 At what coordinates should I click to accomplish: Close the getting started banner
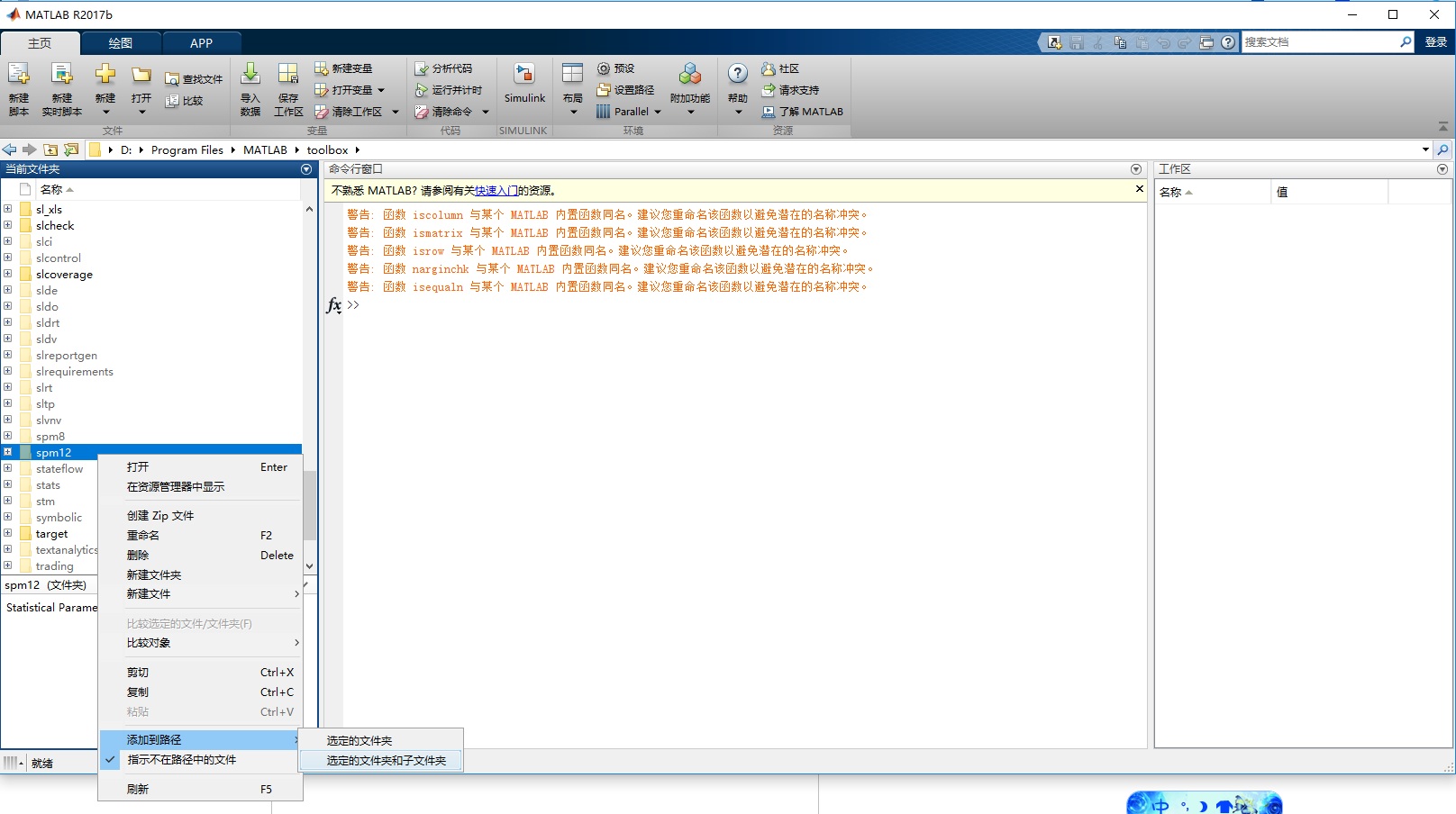tap(1139, 189)
